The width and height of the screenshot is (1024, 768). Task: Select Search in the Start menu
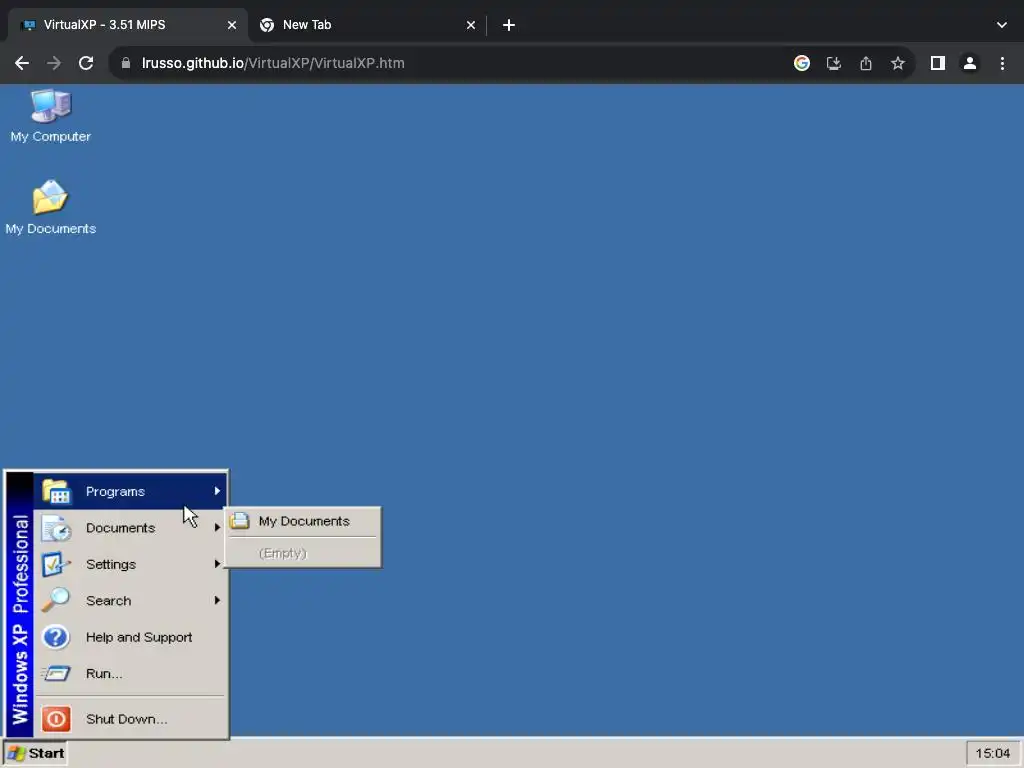130,600
